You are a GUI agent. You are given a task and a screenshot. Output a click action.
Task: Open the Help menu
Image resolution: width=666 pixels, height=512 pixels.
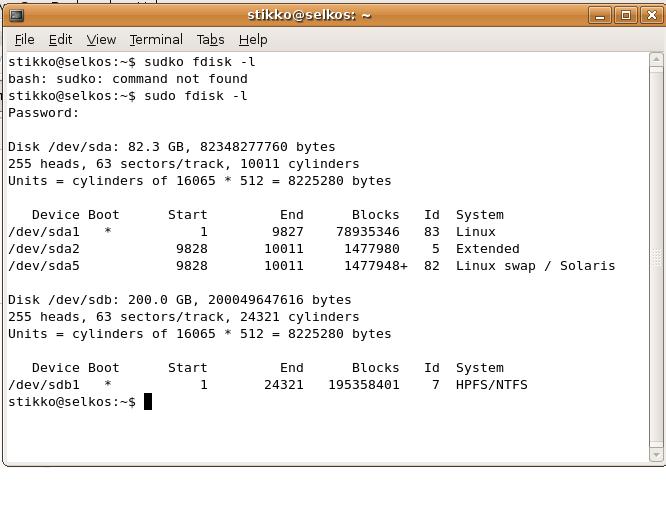coord(253,40)
